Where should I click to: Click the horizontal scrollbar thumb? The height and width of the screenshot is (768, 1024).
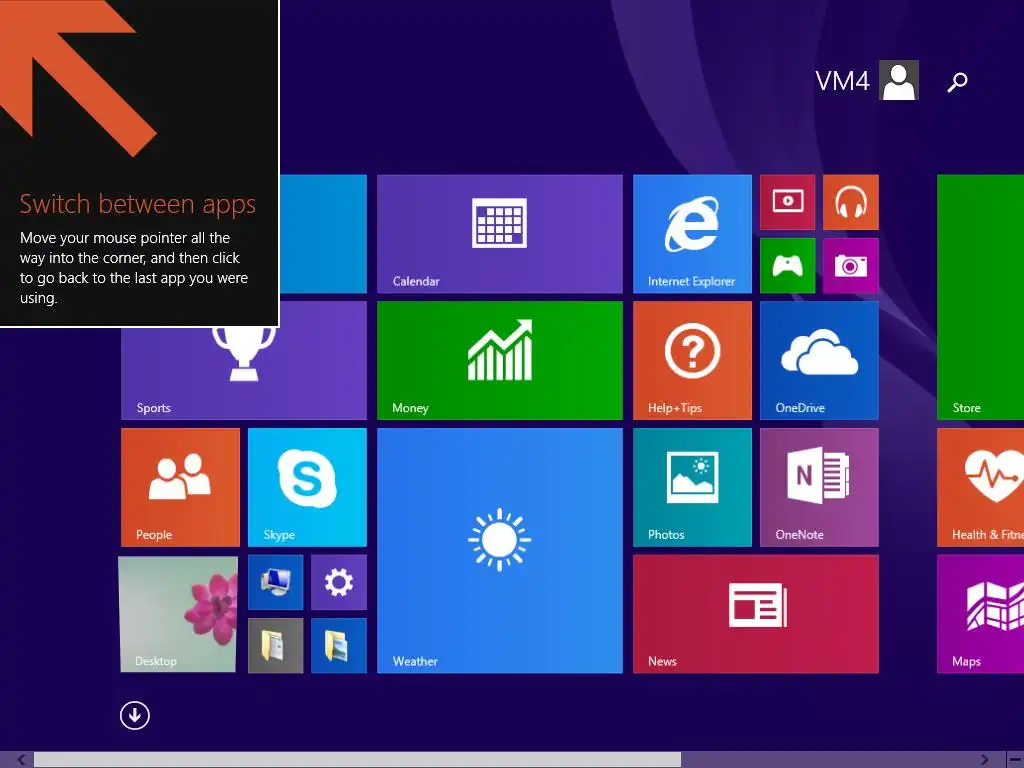pos(357,760)
